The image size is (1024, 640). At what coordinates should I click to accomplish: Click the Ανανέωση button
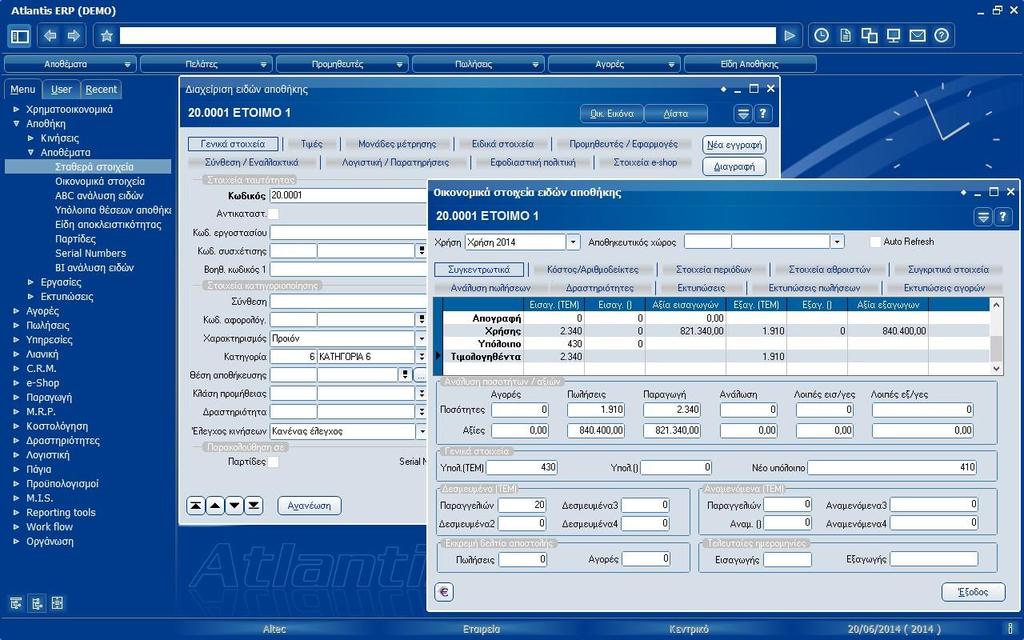310,505
